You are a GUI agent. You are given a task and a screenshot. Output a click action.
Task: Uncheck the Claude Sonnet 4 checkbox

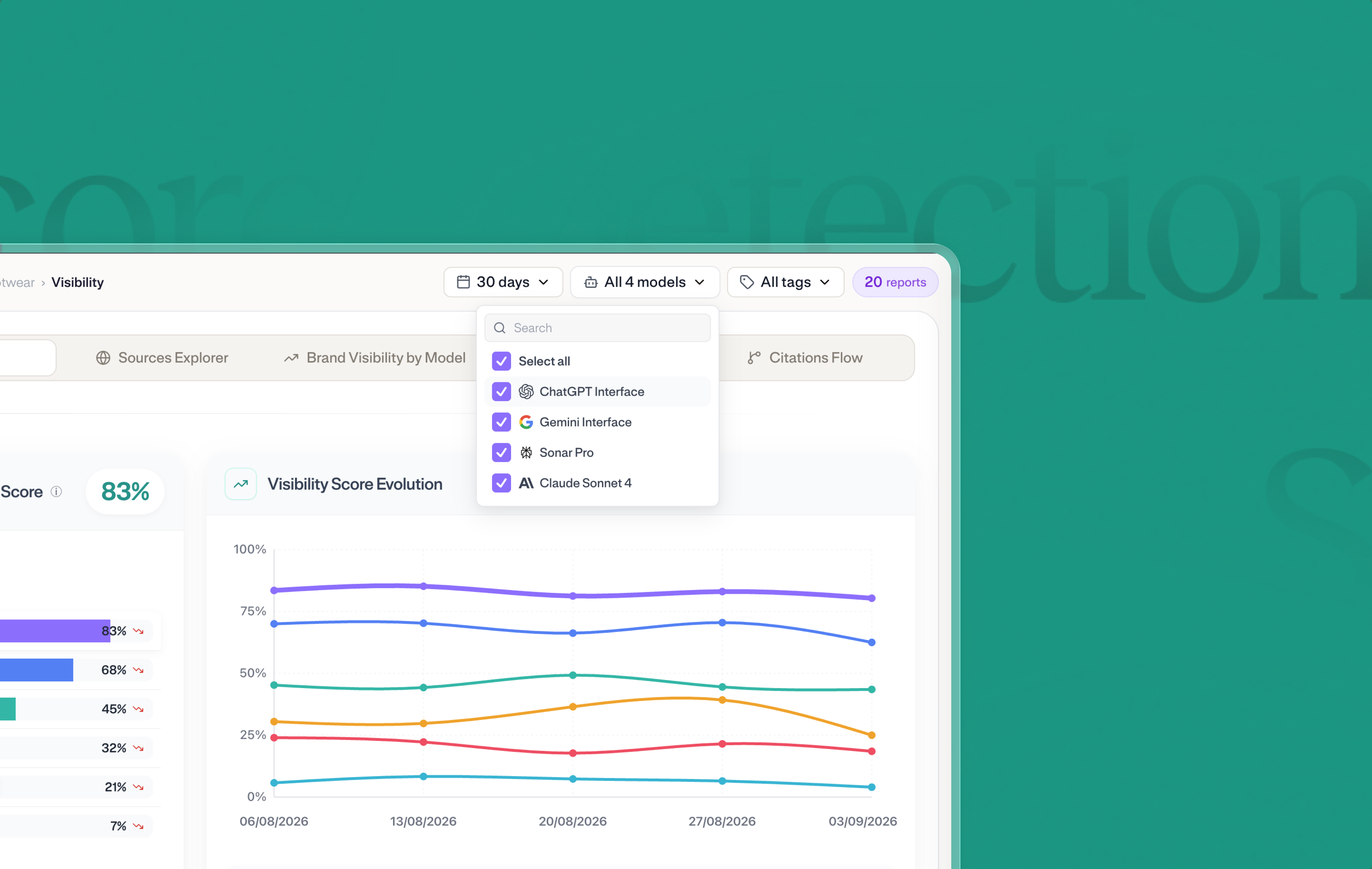point(501,483)
